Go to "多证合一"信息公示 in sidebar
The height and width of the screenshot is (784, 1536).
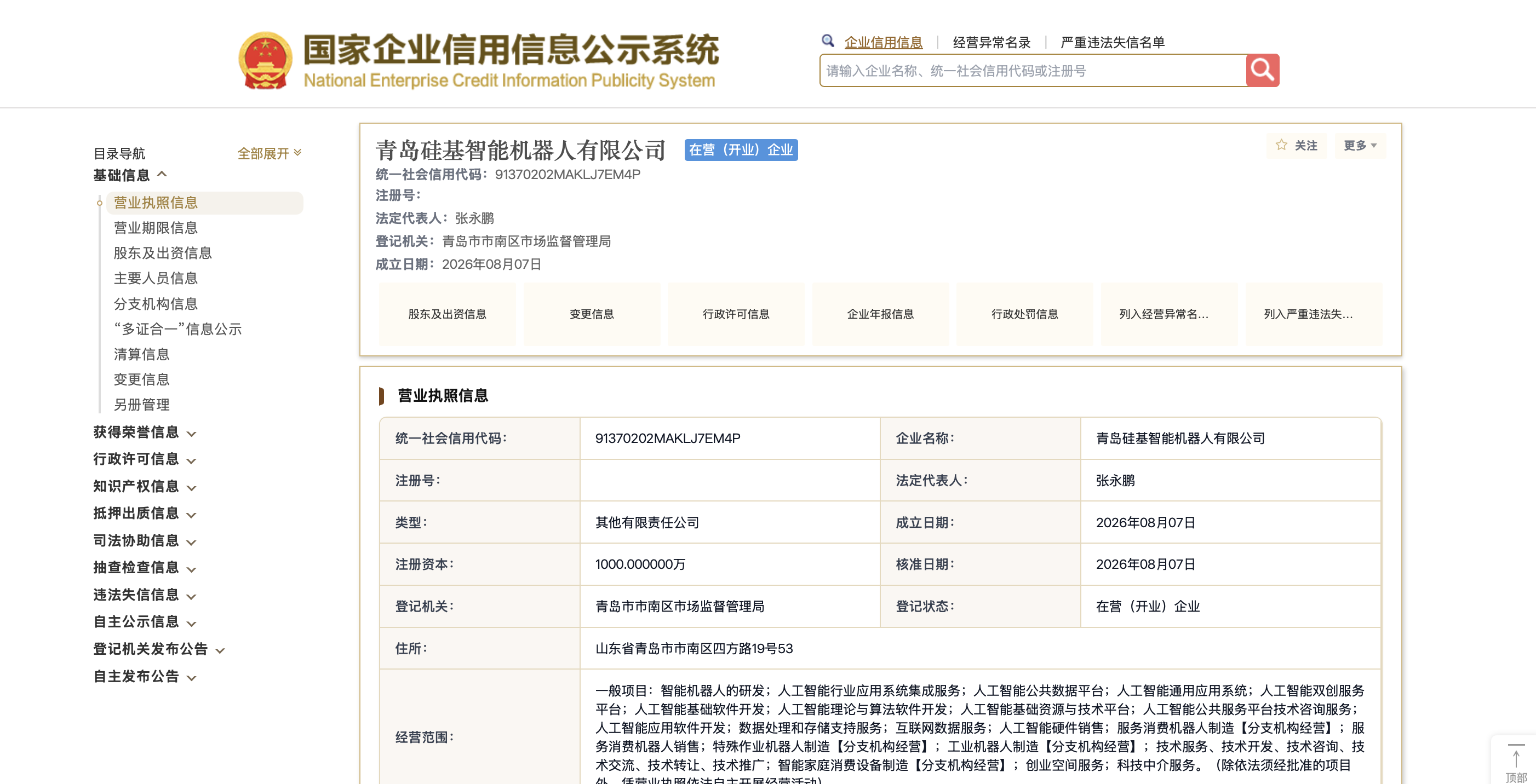[177, 329]
